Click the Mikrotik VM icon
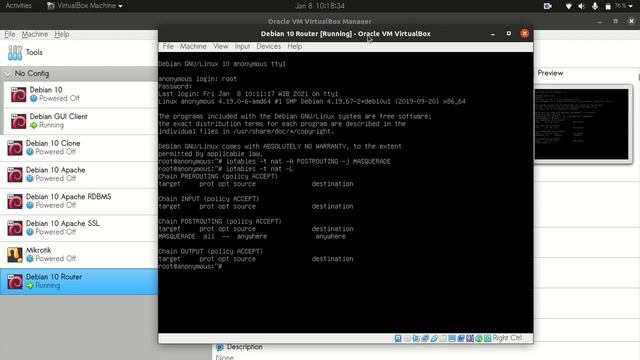This screenshot has width=640, height=360. [15, 255]
